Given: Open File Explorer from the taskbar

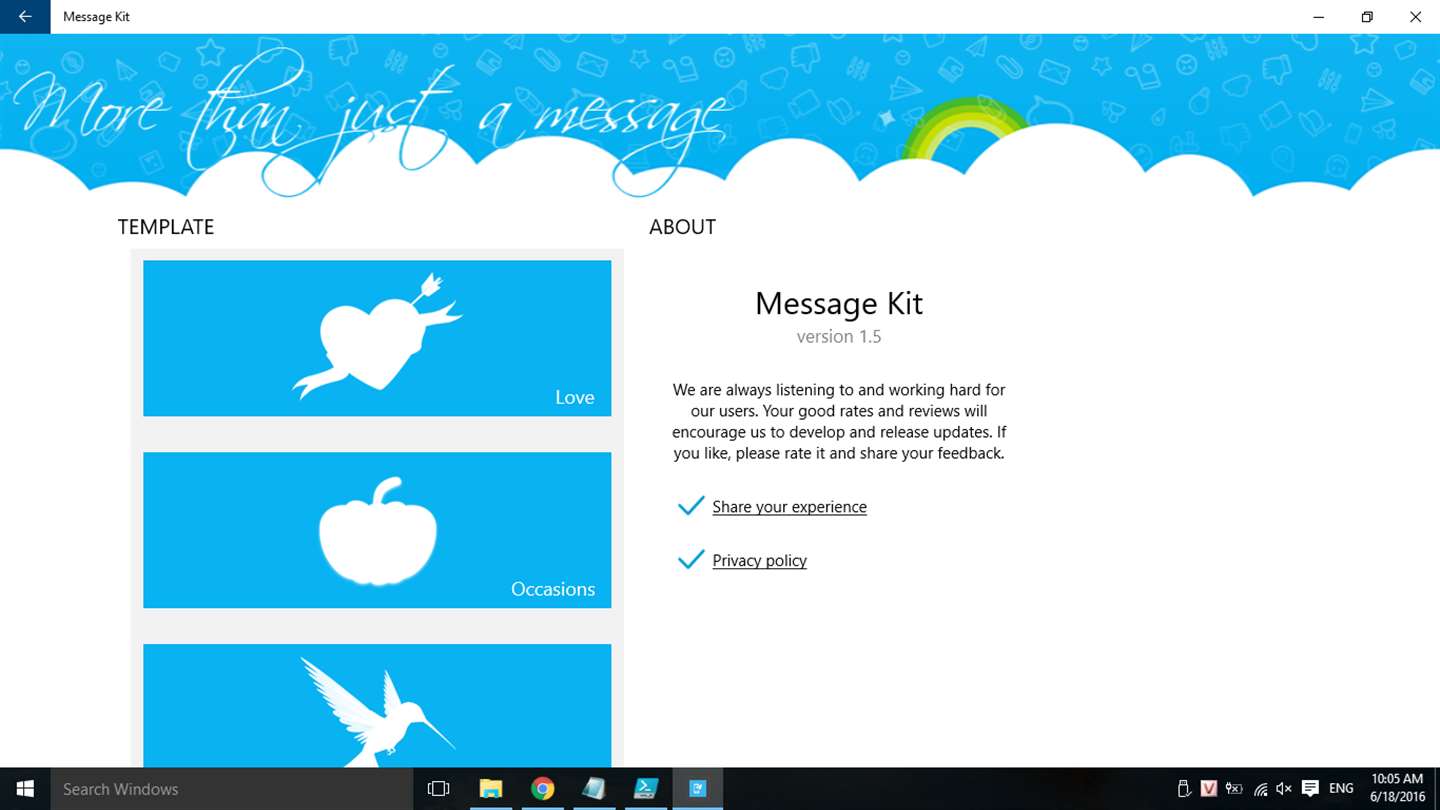Looking at the screenshot, I should [490, 789].
